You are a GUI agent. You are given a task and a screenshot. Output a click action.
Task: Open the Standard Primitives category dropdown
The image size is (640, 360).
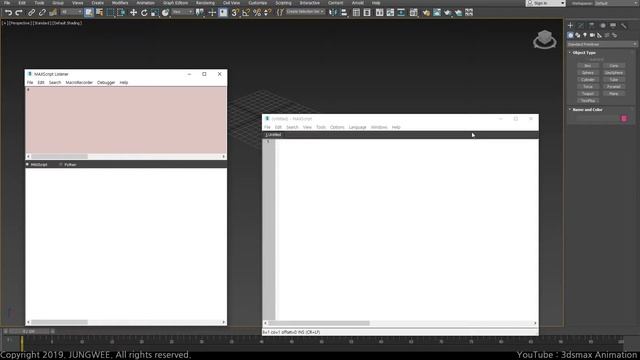tap(602, 44)
